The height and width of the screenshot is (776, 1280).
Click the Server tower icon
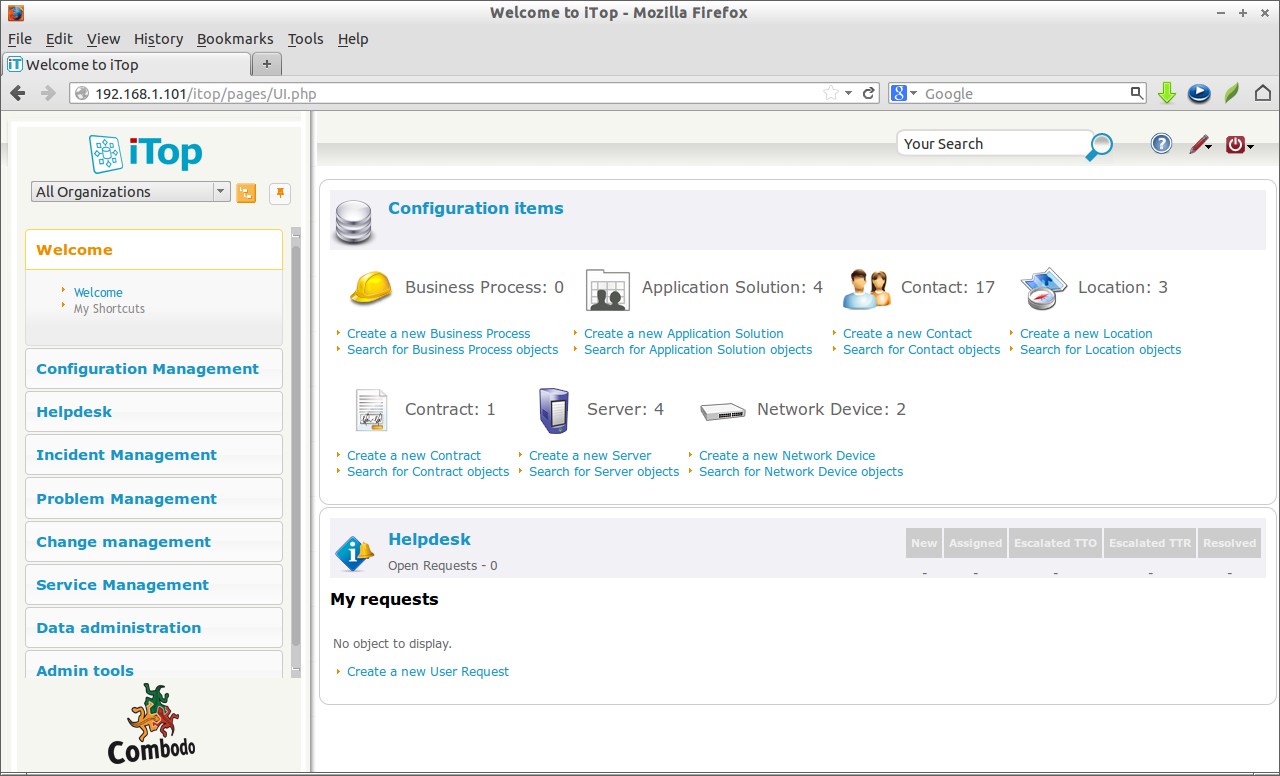coord(553,410)
